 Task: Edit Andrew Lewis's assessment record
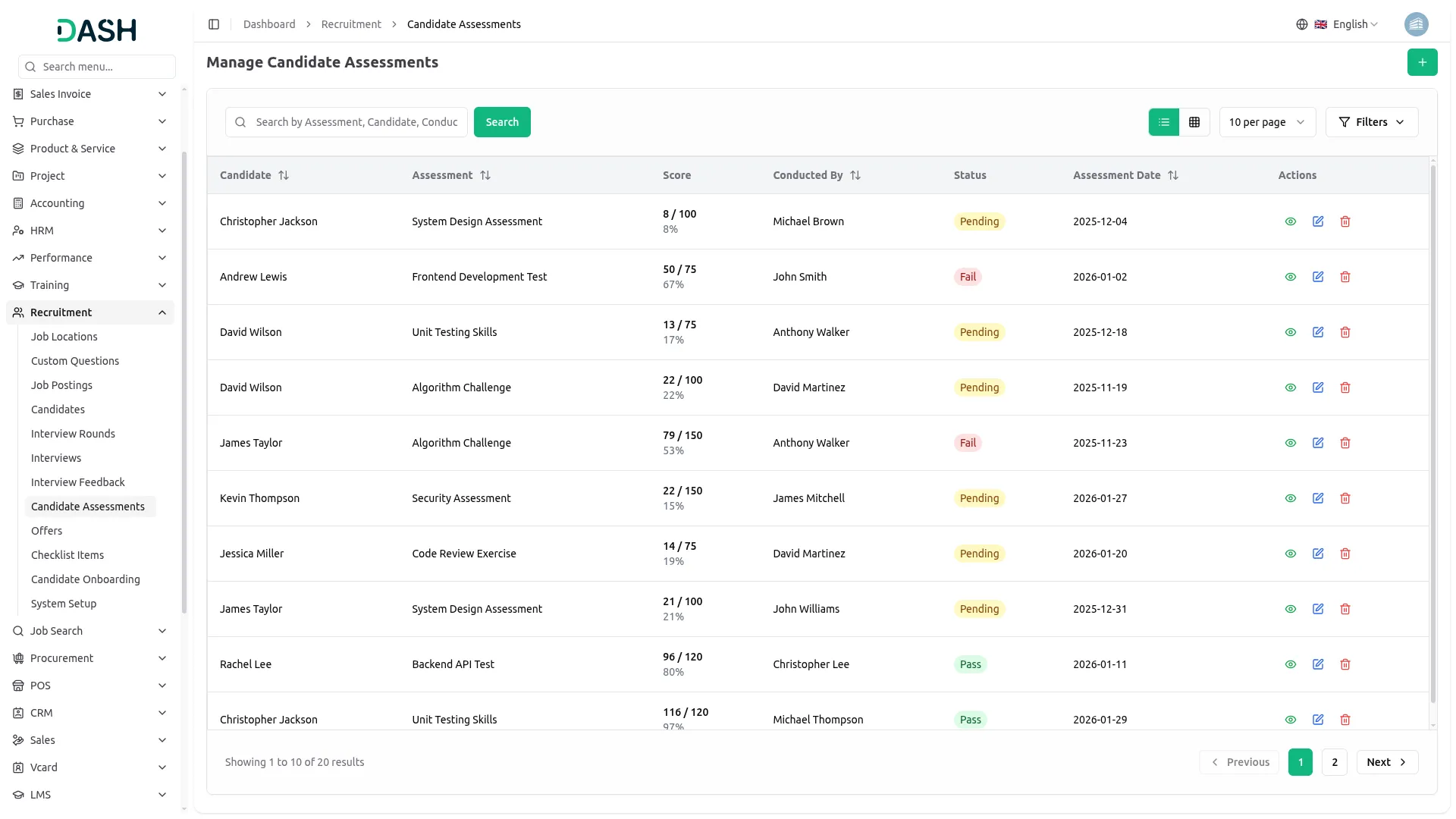click(x=1318, y=277)
